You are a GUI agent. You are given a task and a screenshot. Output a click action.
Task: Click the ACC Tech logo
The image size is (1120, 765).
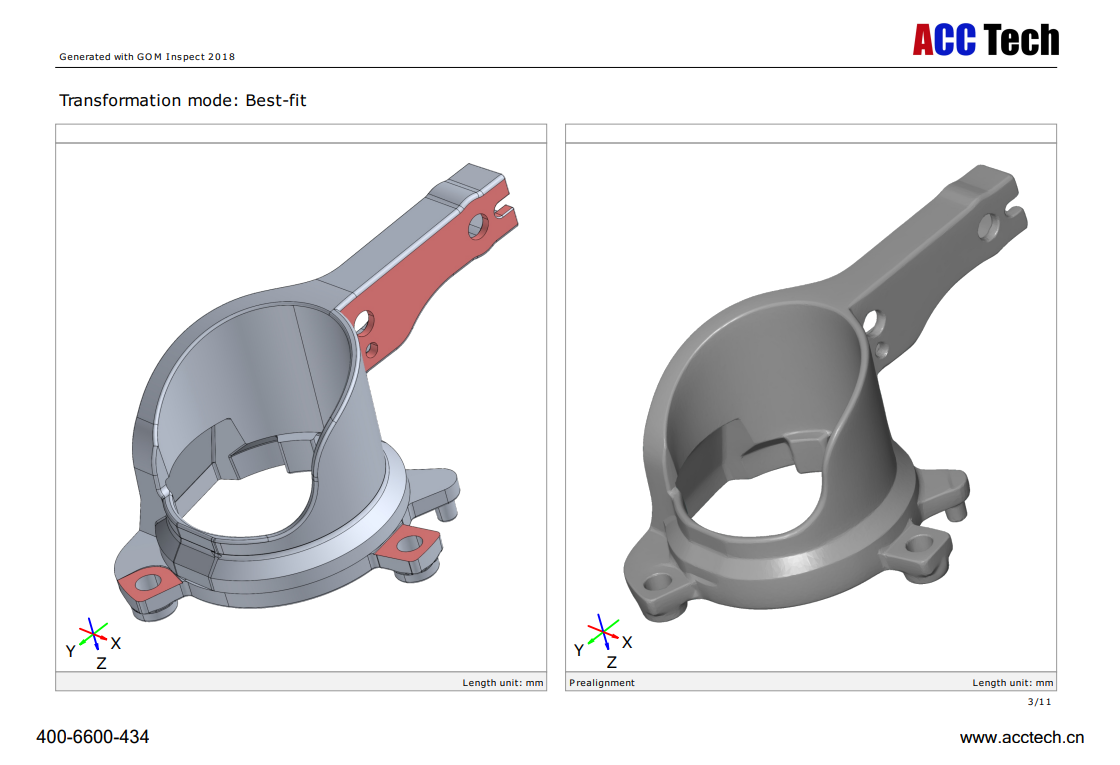point(985,40)
